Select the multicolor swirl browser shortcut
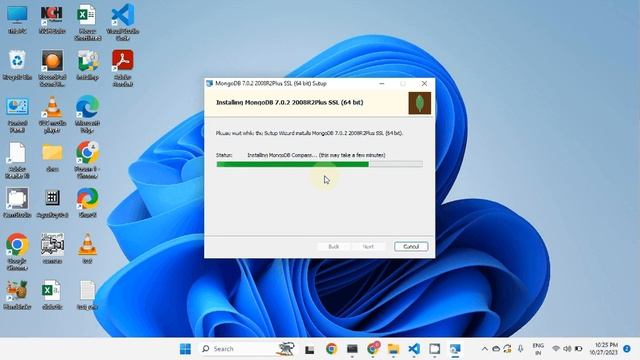Screen dimensions: 640x360 (87, 202)
